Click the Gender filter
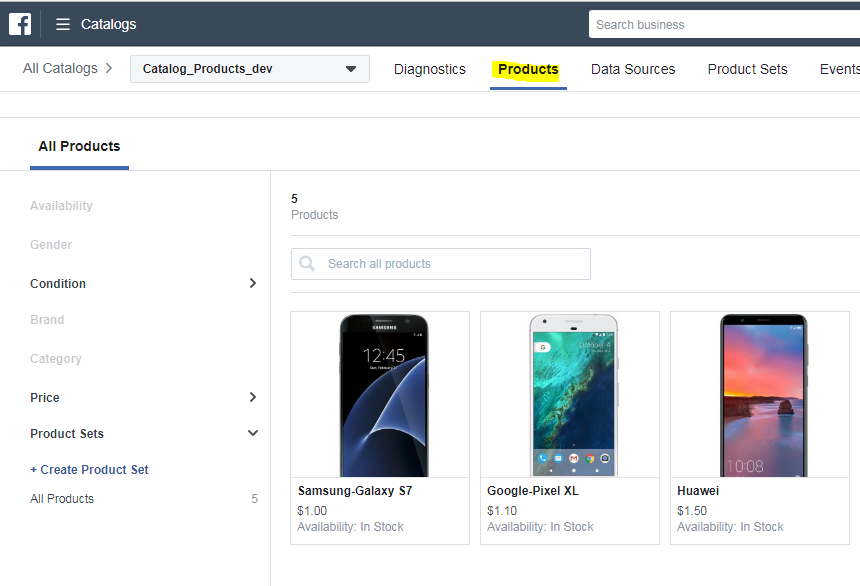The image size is (860, 586). point(51,245)
